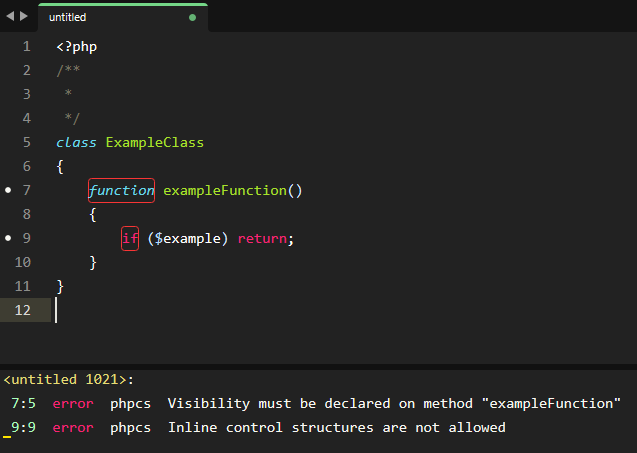637x453 pixels.
Task: Click the next tab arrow
Action: (x=24, y=16)
